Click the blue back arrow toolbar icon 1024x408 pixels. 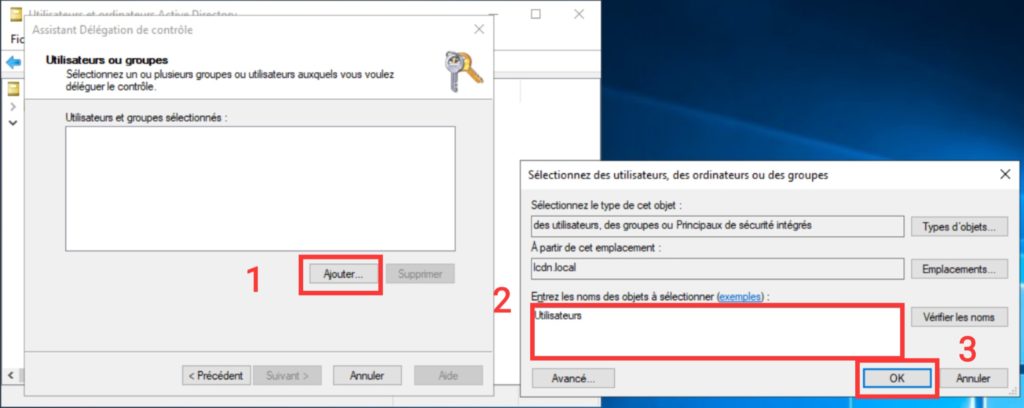[14, 63]
